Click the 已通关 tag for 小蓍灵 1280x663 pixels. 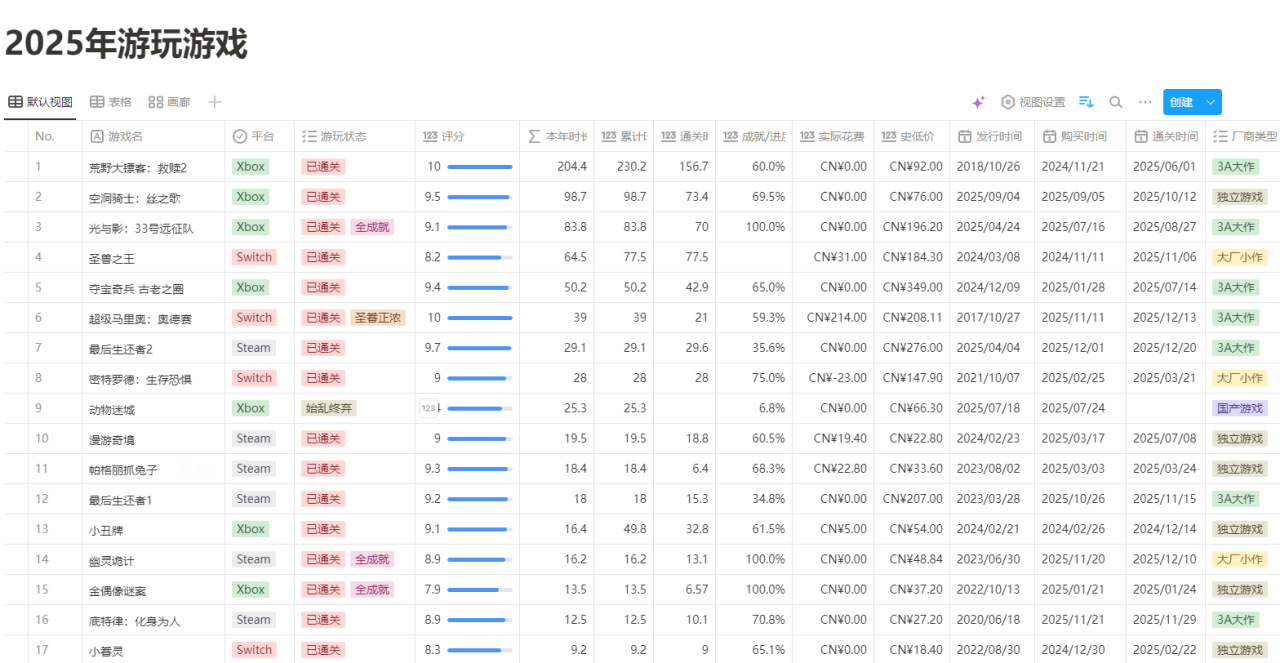pos(323,649)
